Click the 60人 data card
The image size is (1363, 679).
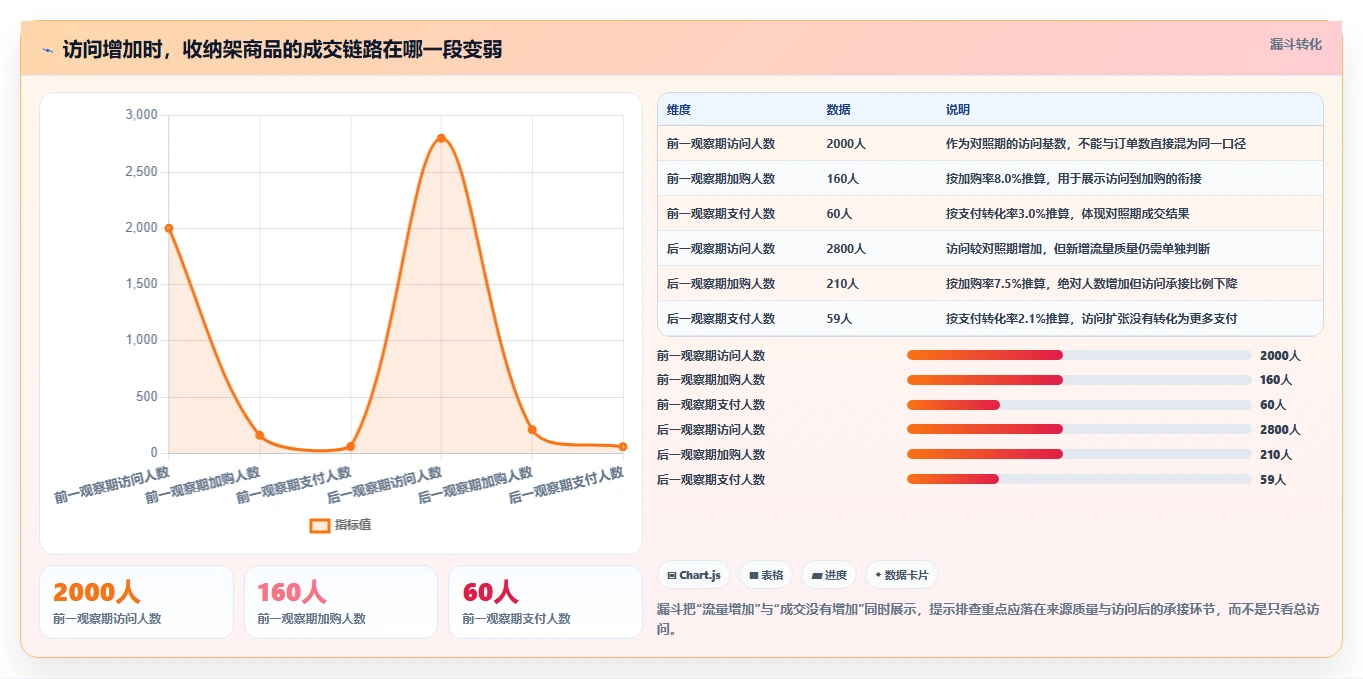(x=545, y=602)
